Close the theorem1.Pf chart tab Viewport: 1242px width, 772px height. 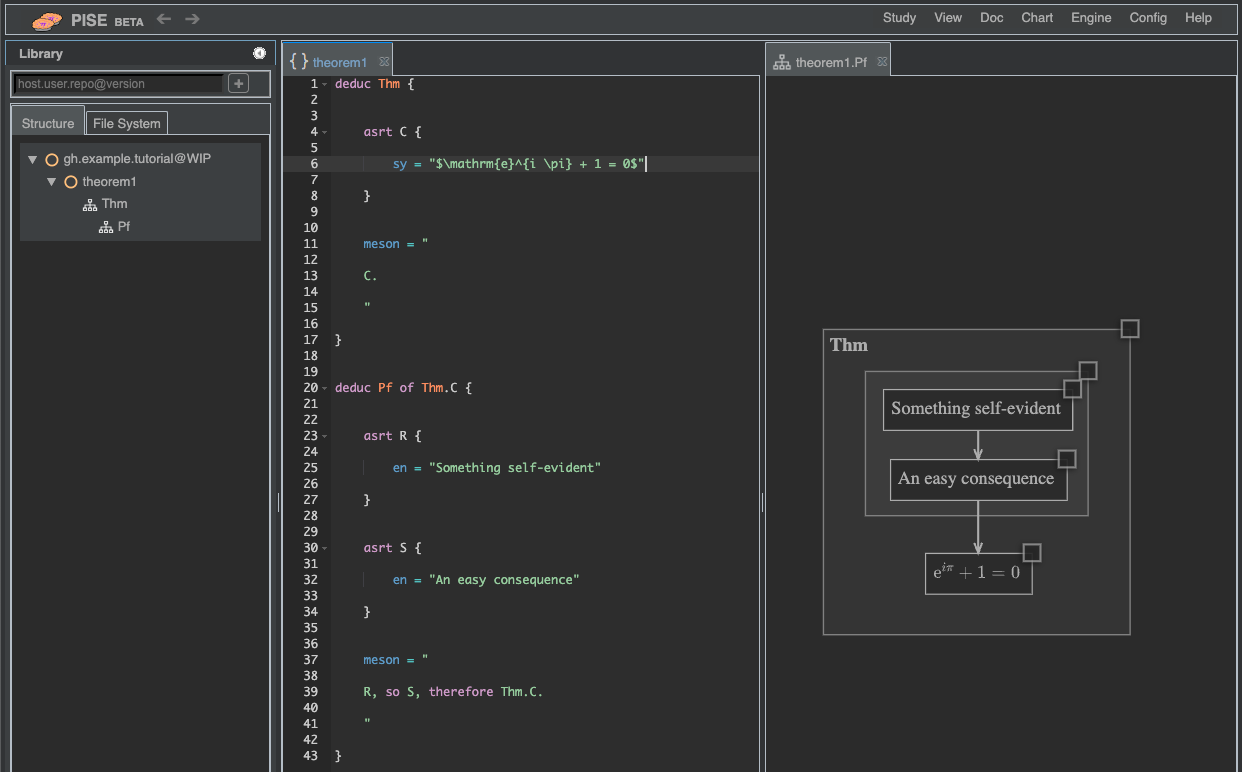(x=882, y=62)
